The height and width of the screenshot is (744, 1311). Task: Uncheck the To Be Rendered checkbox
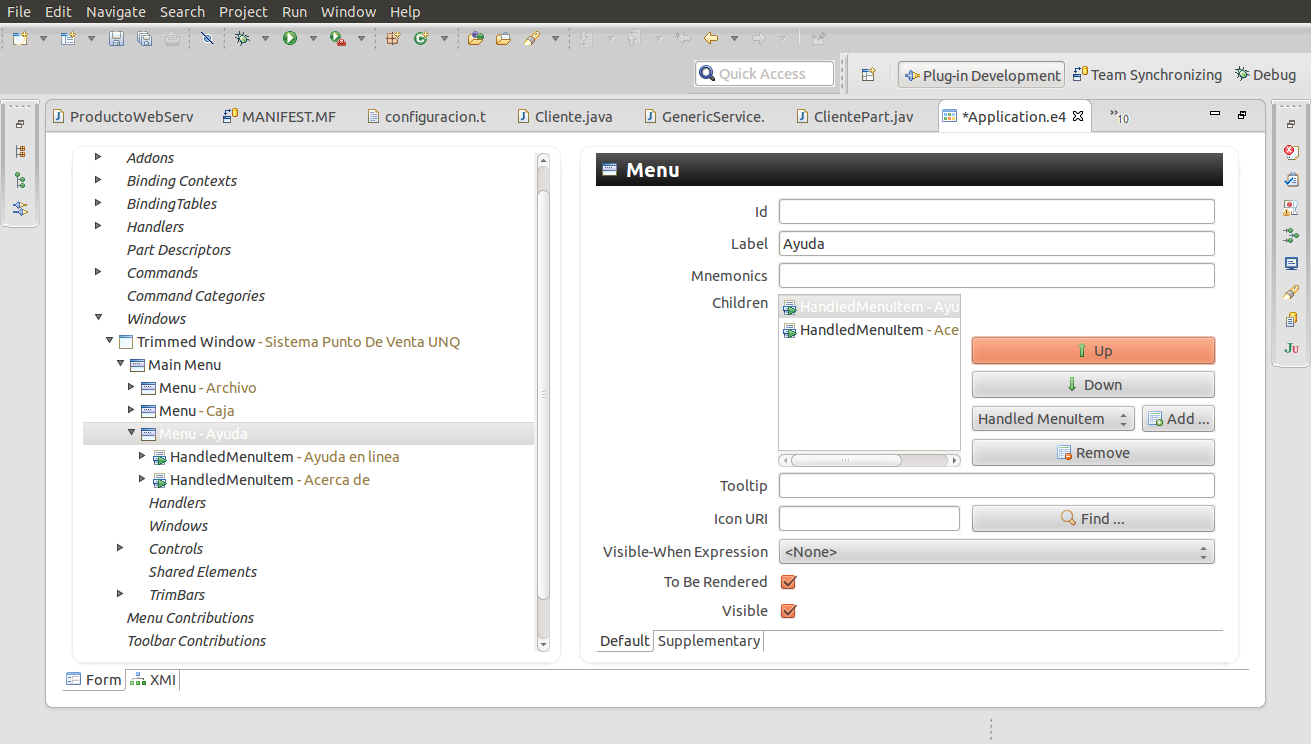coord(788,582)
